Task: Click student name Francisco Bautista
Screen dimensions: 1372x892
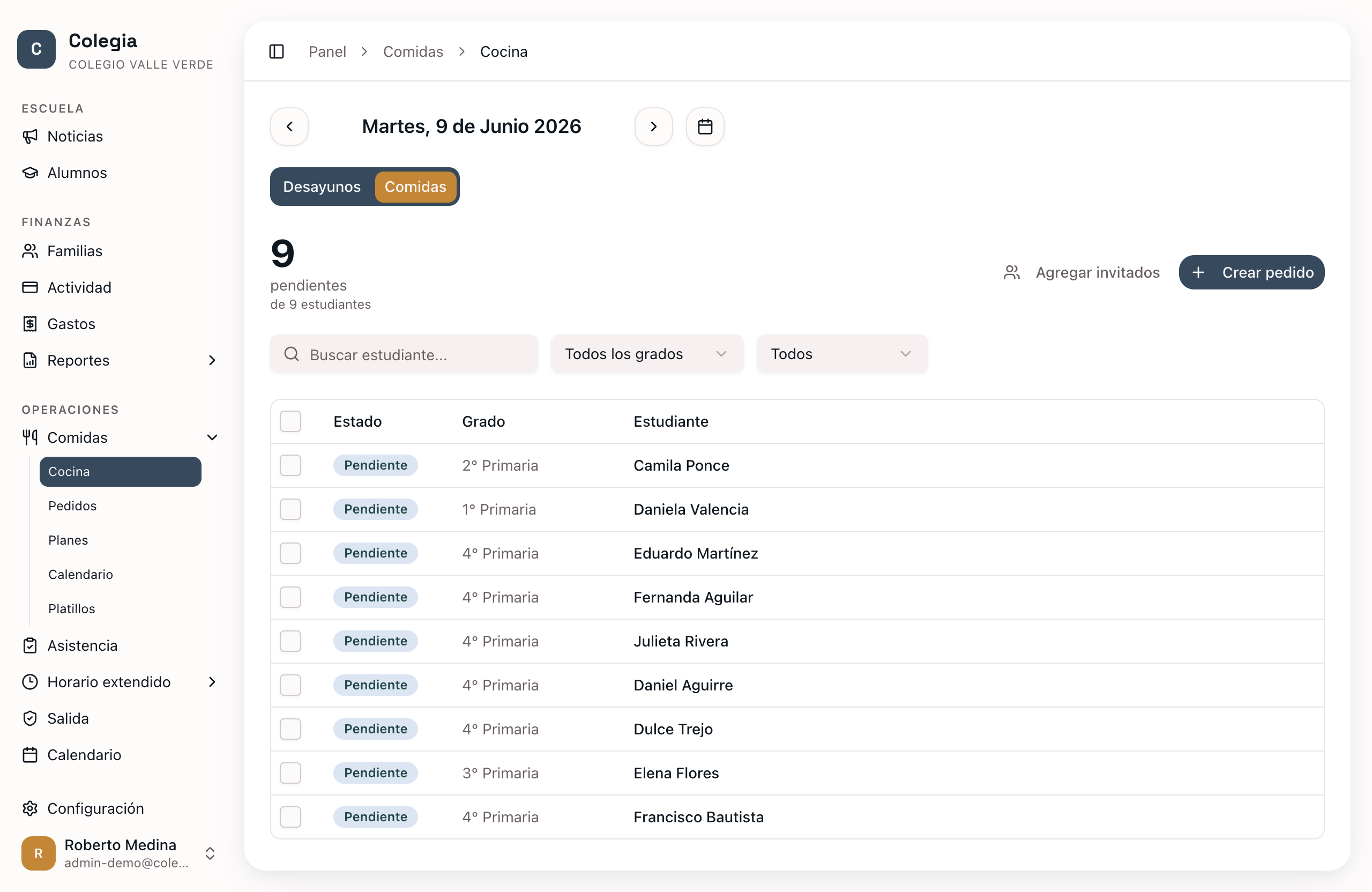Action: (698, 816)
